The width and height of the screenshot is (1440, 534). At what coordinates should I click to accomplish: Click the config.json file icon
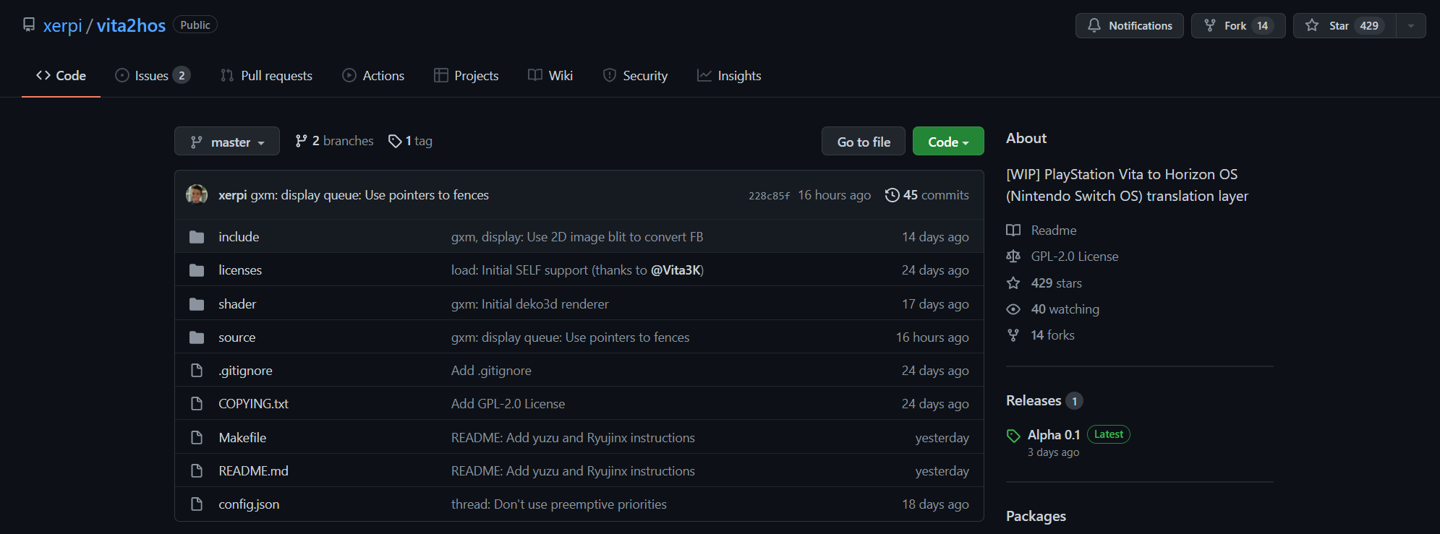coord(197,504)
